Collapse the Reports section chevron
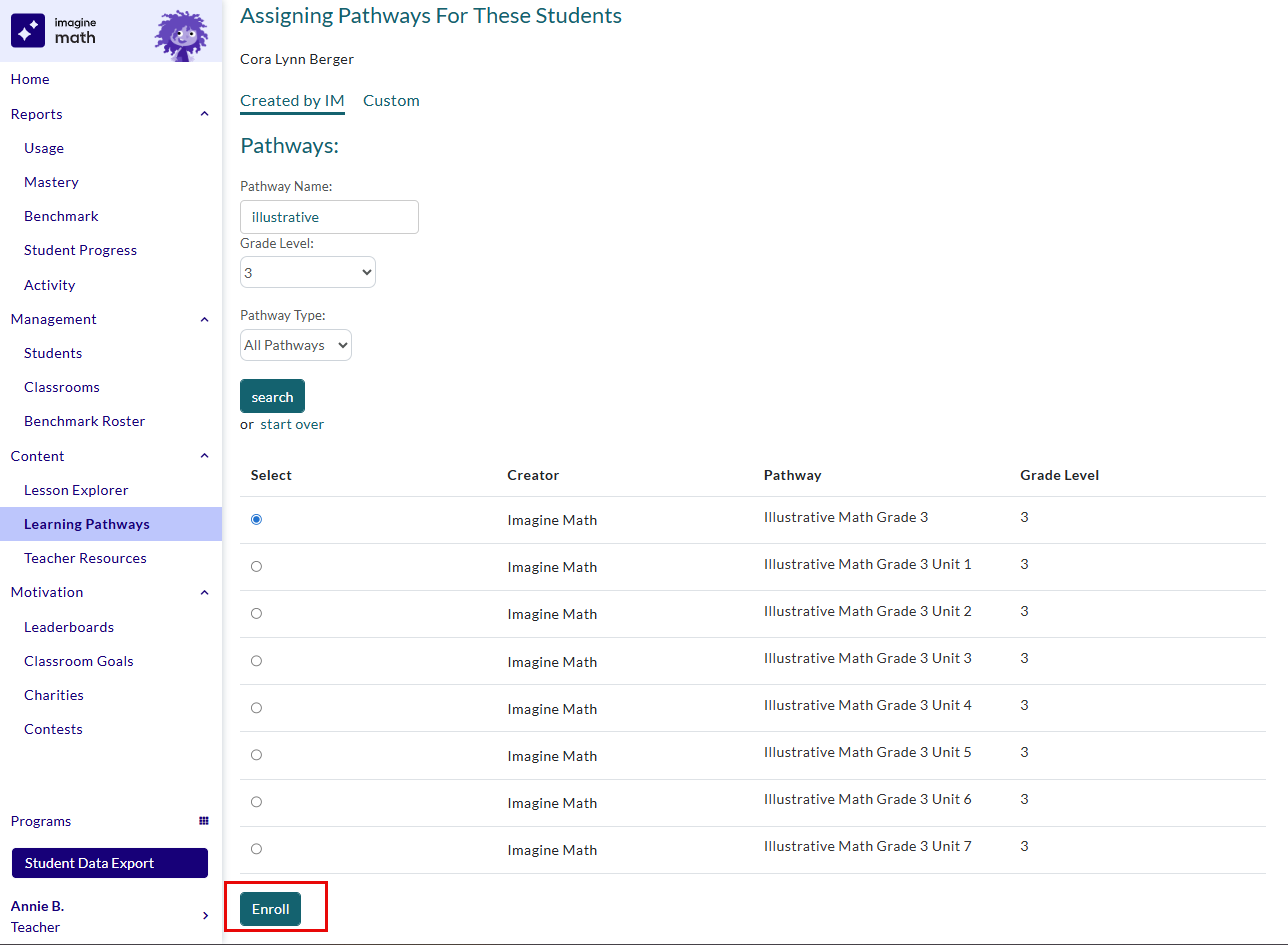The width and height of the screenshot is (1288, 945). (204, 114)
